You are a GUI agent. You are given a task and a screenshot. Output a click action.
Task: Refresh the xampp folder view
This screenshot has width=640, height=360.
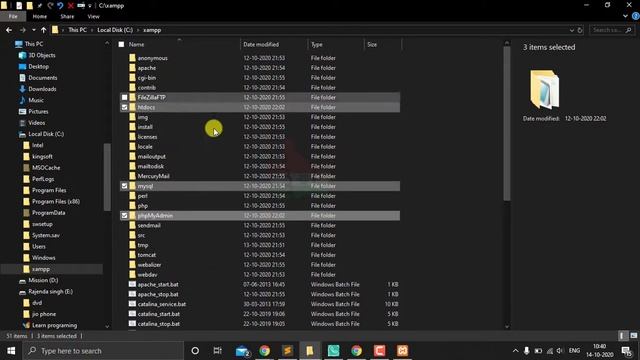click(580, 30)
